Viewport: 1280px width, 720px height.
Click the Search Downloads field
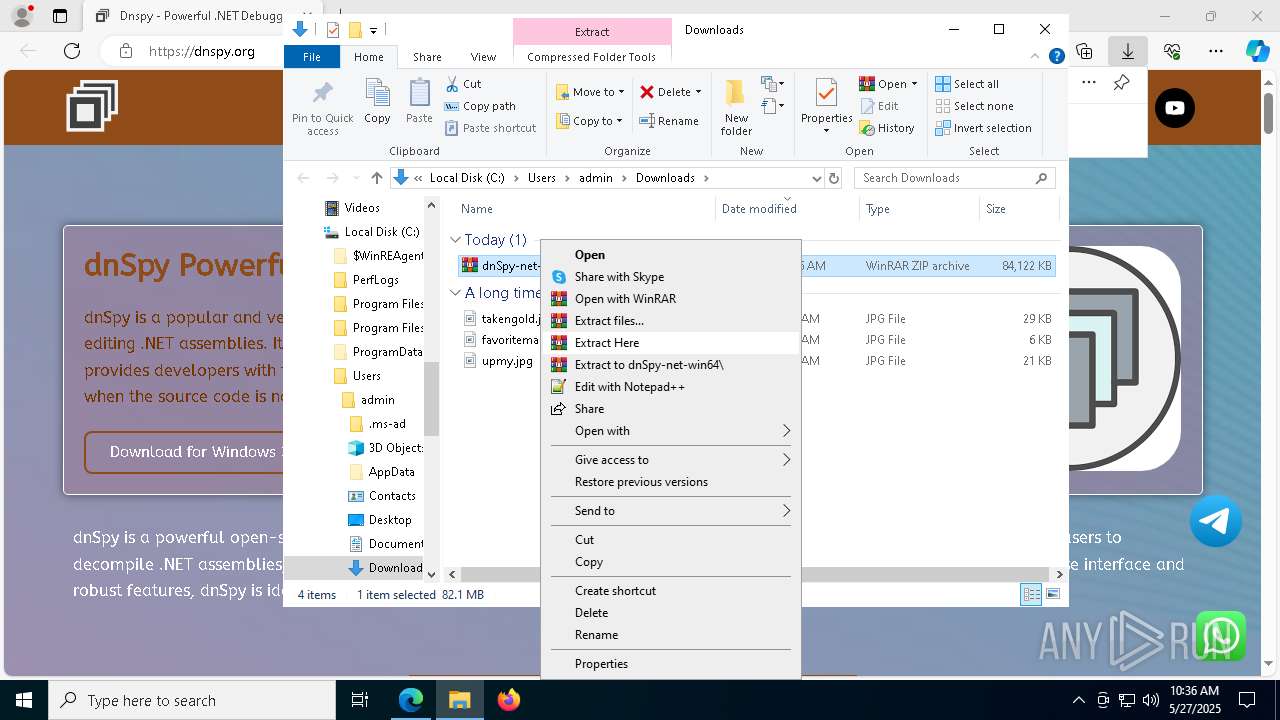954,178
